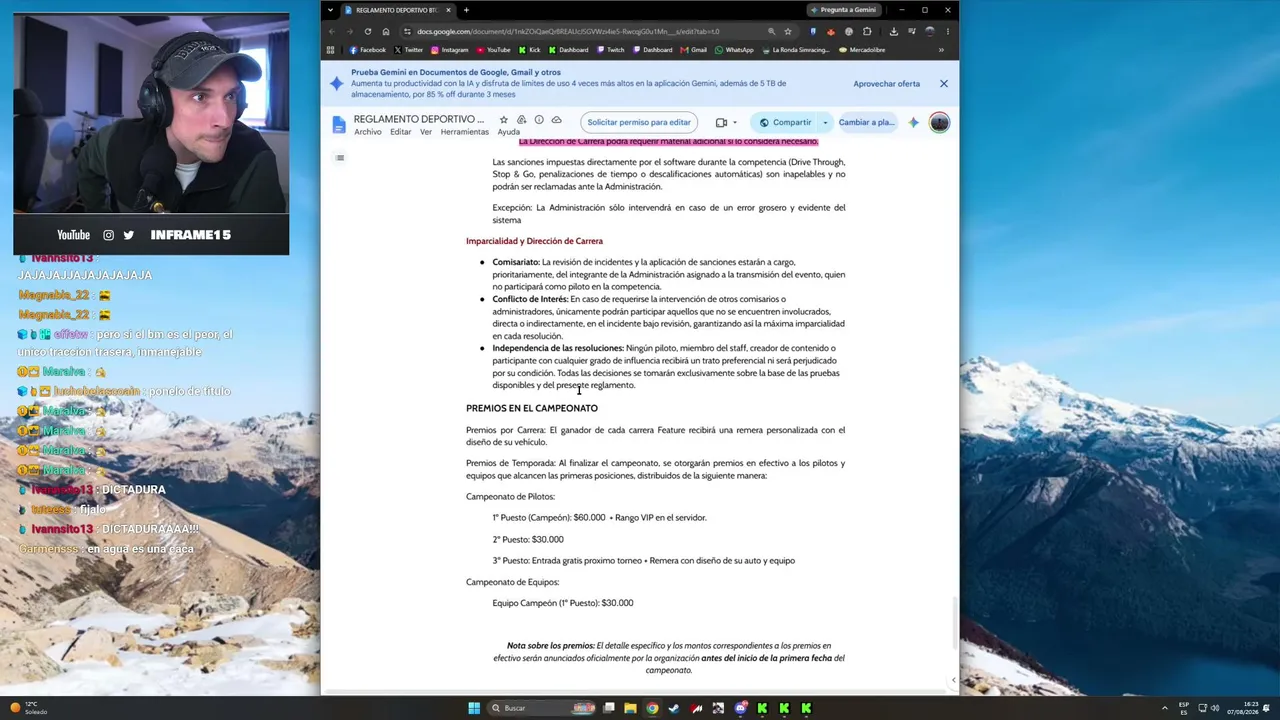This screenshot has width=1280, height=720.
Task: Click the 2° Puesto: $30.000 line
Action: (528, 540)
